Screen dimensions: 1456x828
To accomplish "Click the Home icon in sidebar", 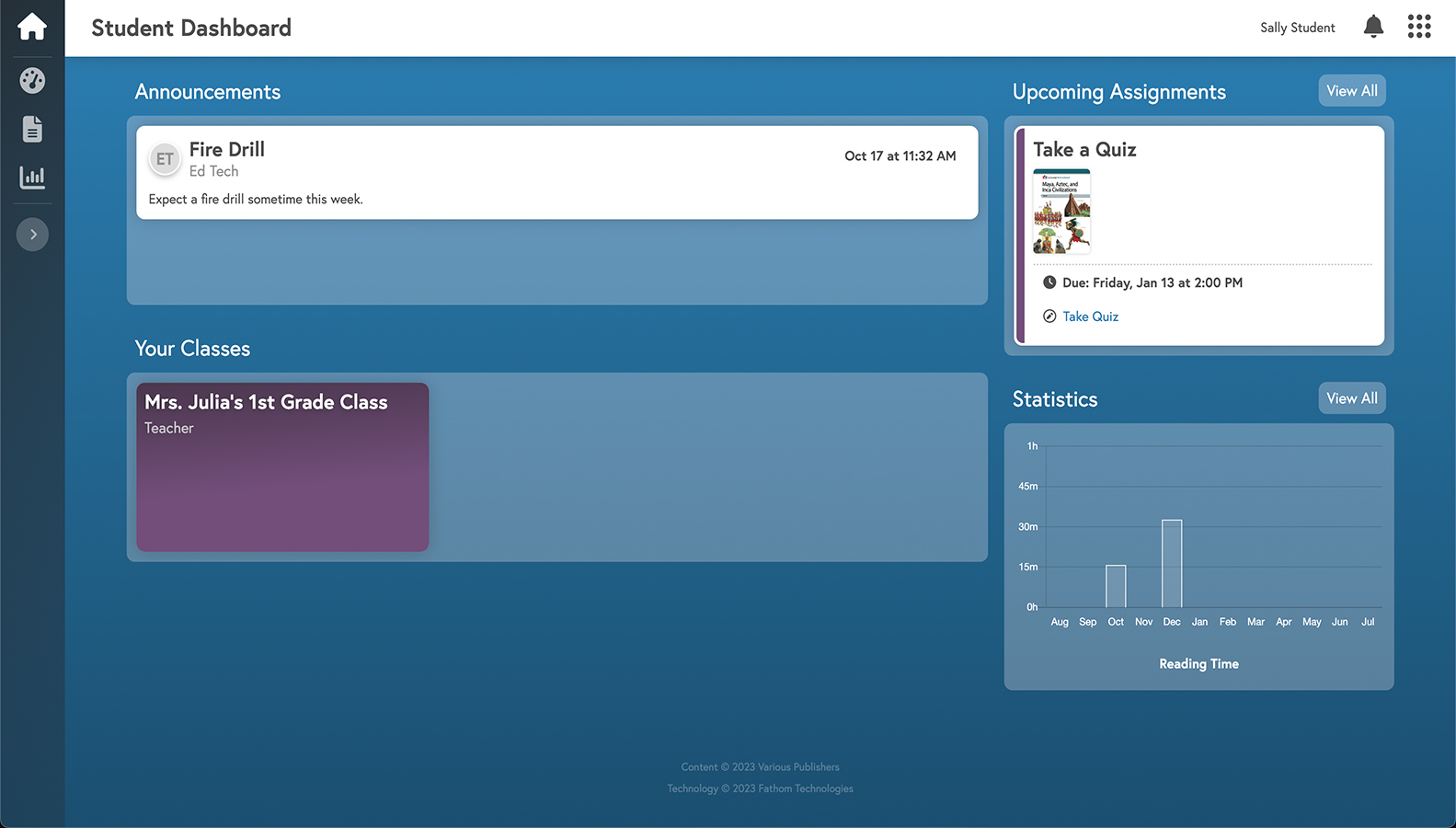I will pos(32,27).
